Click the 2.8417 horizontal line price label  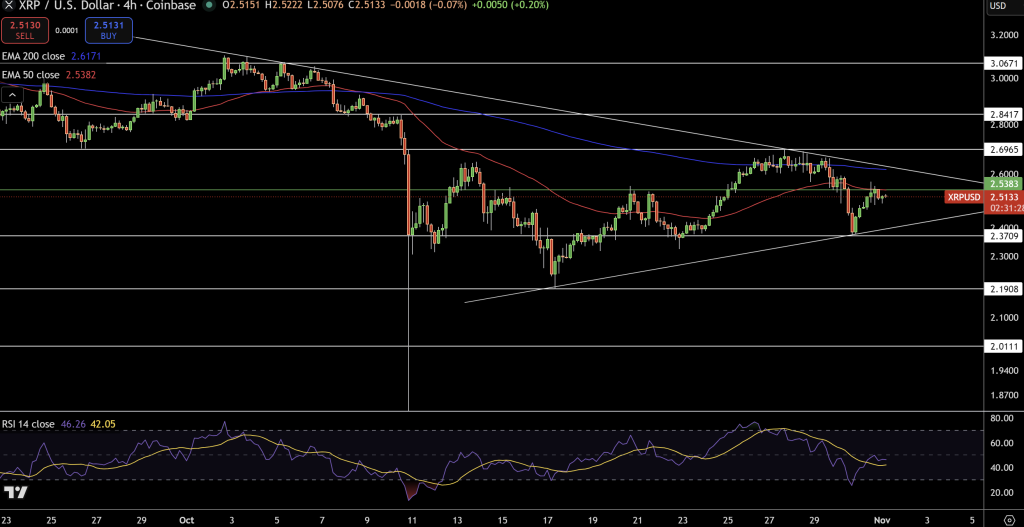(x=1001, y=114)
